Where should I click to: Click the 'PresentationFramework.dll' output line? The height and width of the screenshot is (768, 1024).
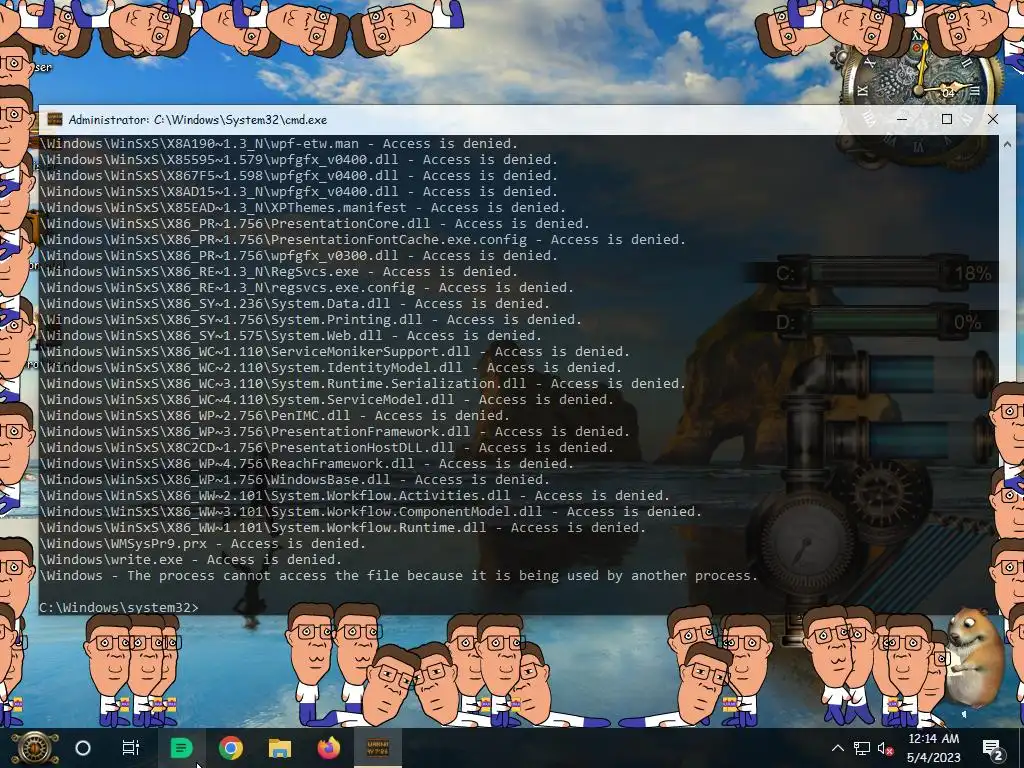pyautogui.click(x=335, y=432)
